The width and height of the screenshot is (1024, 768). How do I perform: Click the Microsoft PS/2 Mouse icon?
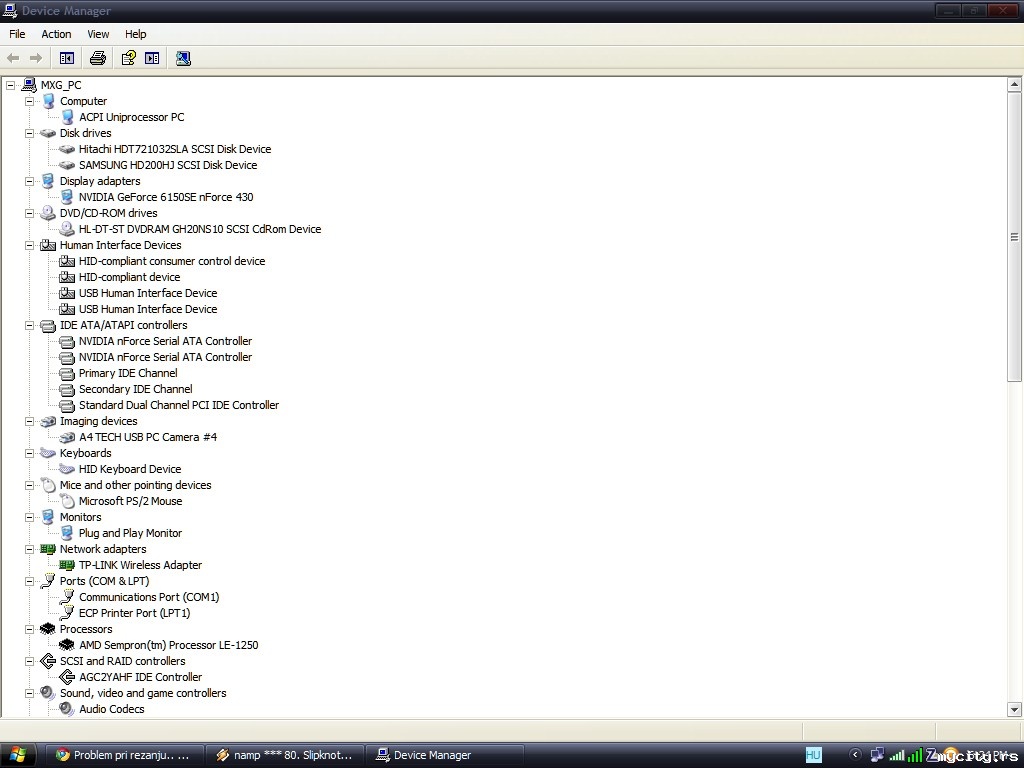[67, 501]
